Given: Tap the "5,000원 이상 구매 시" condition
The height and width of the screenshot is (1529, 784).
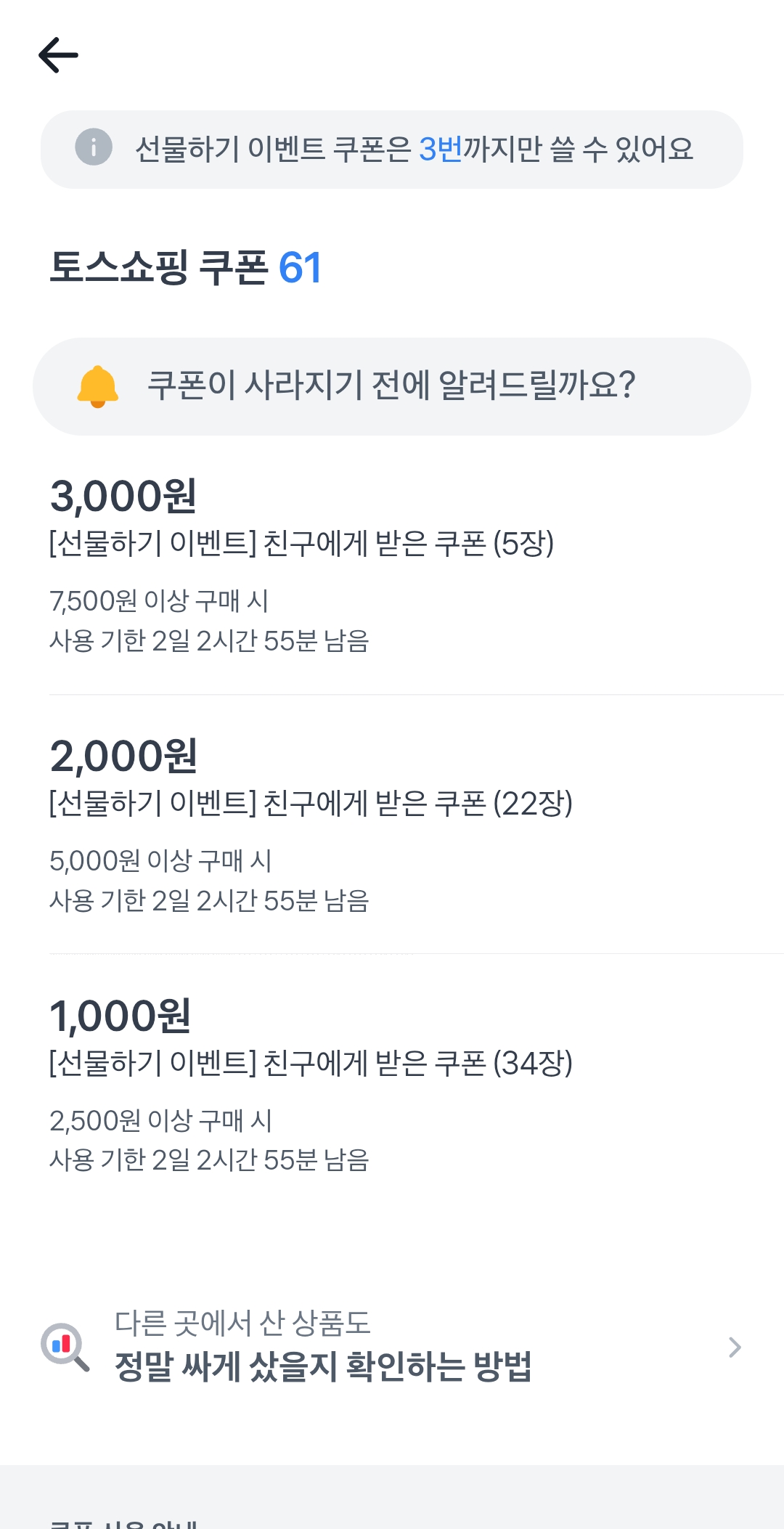Looking at the screenshot, I should (160, 861).
